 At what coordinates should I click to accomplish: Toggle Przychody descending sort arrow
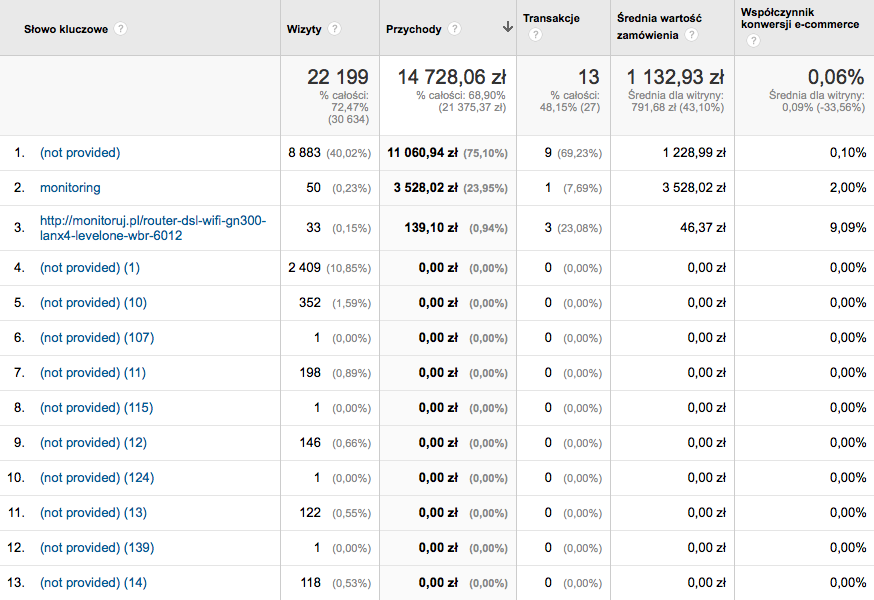point(507,27)
